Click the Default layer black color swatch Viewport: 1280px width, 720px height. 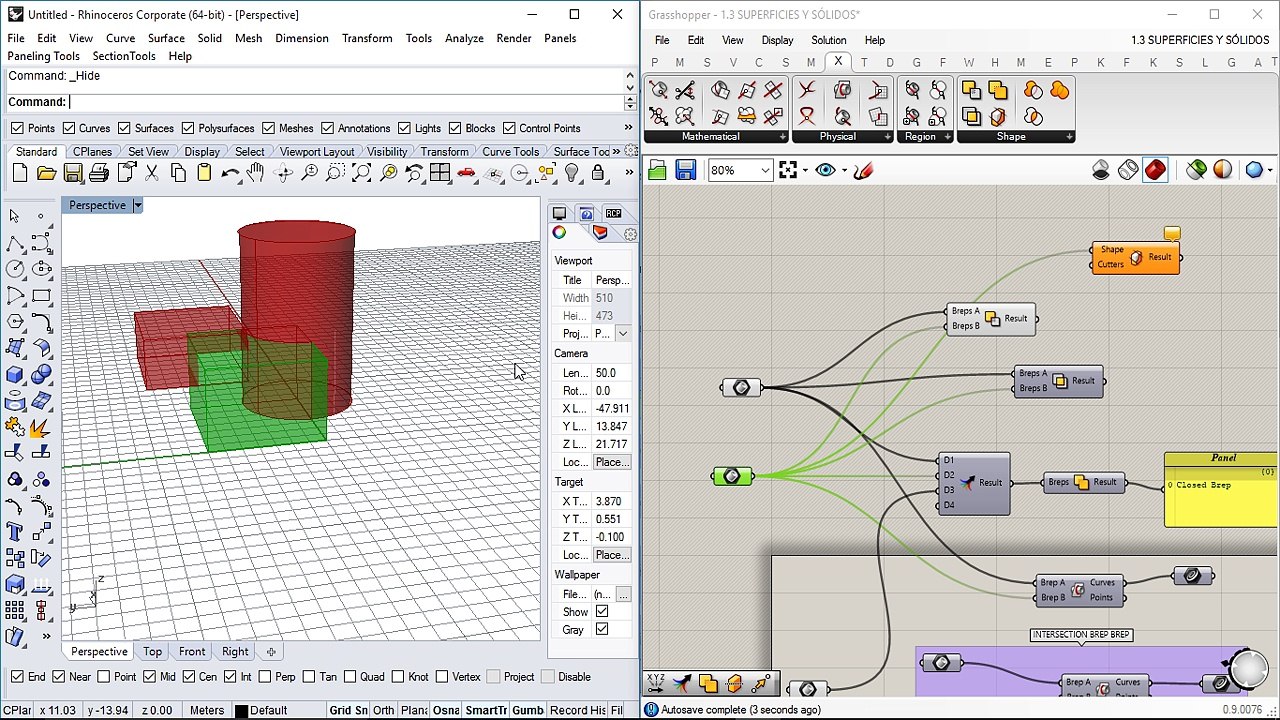[241, 711]
